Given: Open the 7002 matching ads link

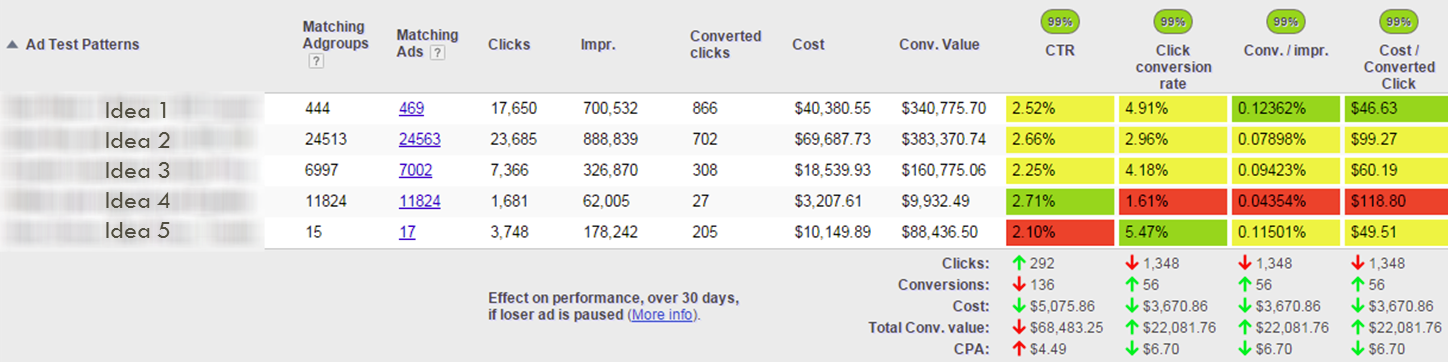Looking at the screenshot, I should pyautogui.click(x=415, y=171).
